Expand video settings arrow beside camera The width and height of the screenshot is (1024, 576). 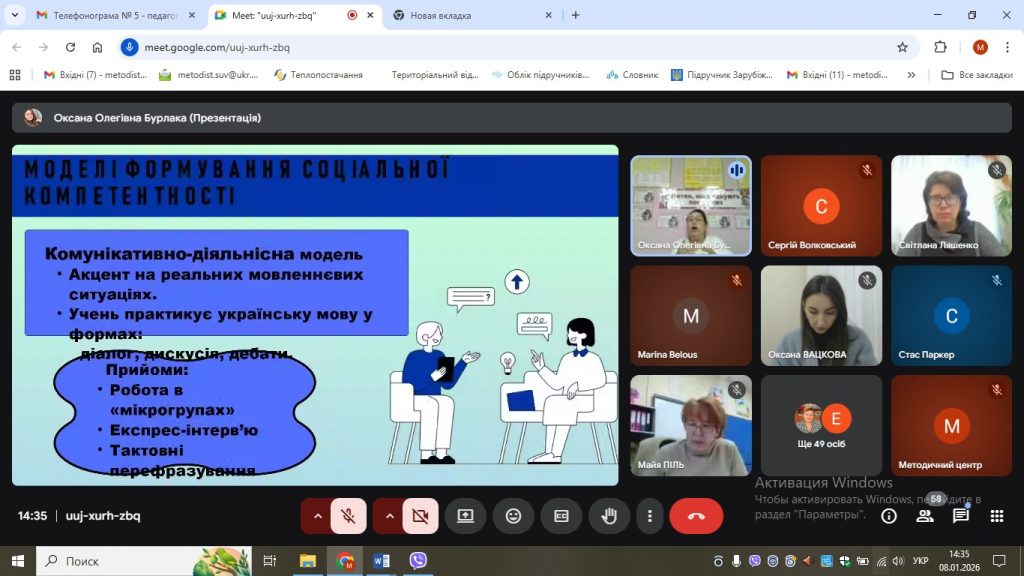coord(390,516)
